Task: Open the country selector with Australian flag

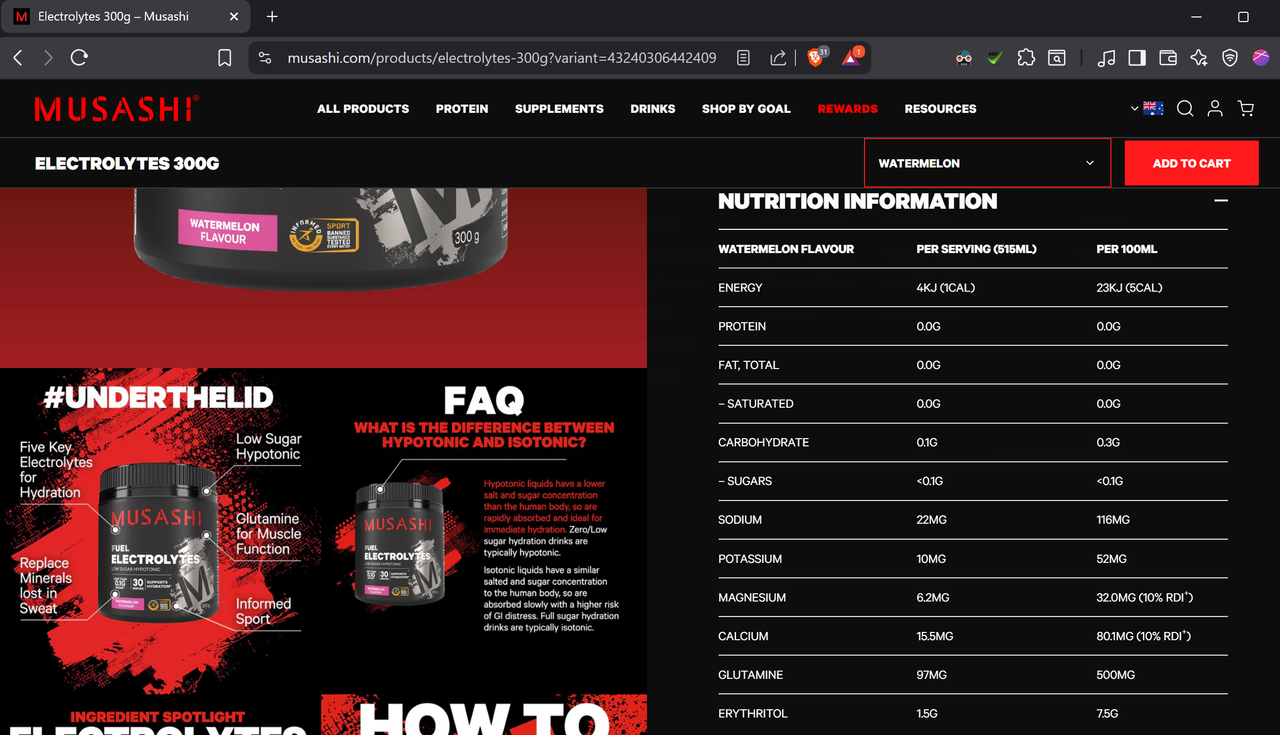Action: (1148, 108)
